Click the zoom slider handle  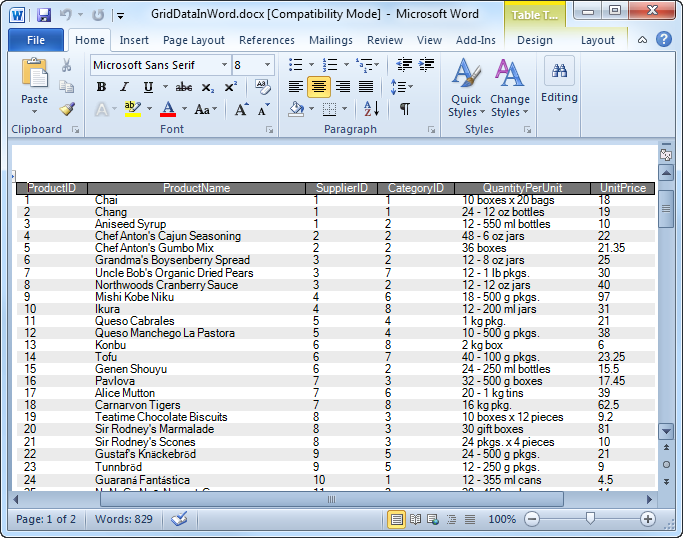coord(590,519)
